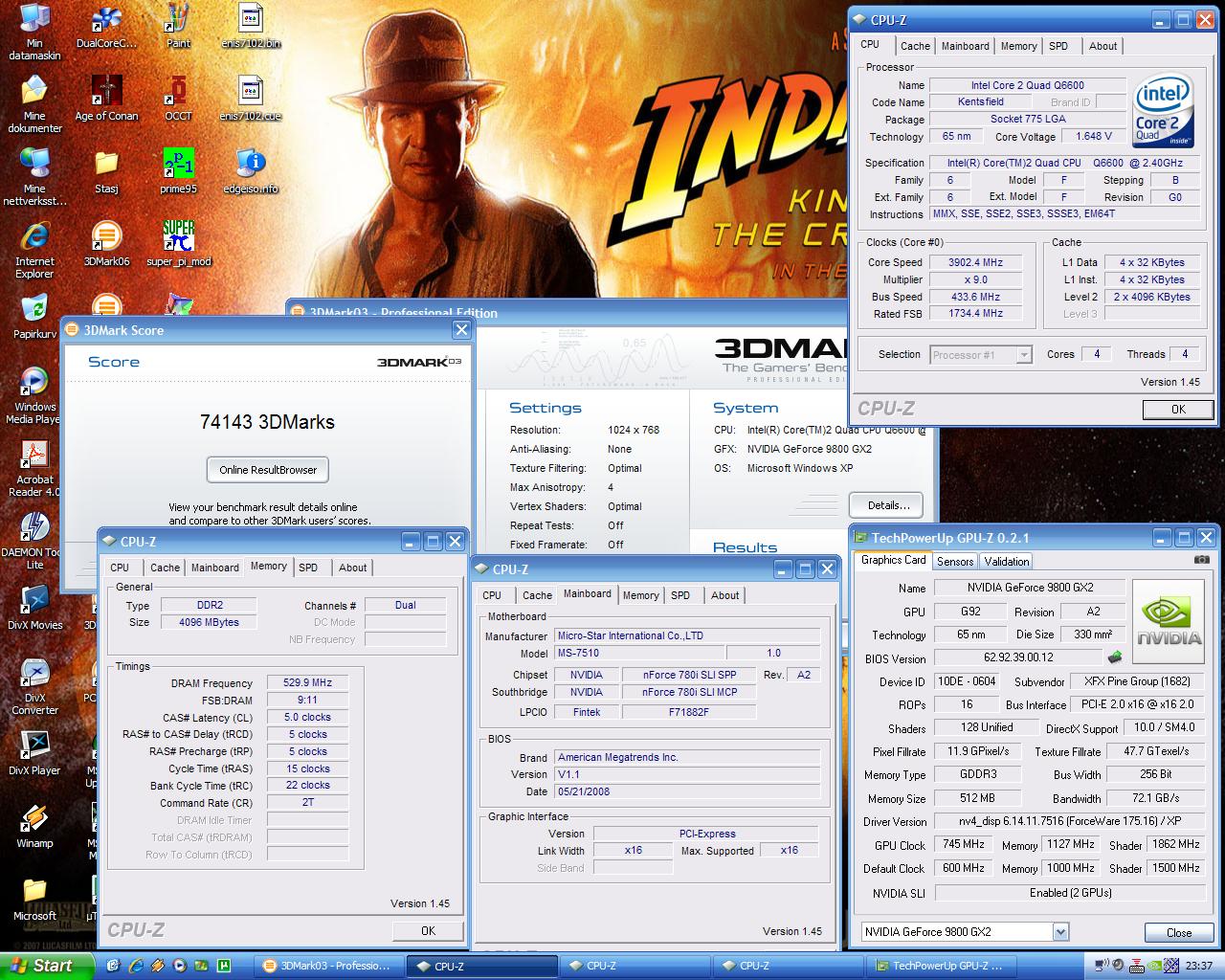Viewport: 1225px width, 980px height.
Task: Open SPD tab in top CPU-Z window
Action: click(x=1058, y=46)
